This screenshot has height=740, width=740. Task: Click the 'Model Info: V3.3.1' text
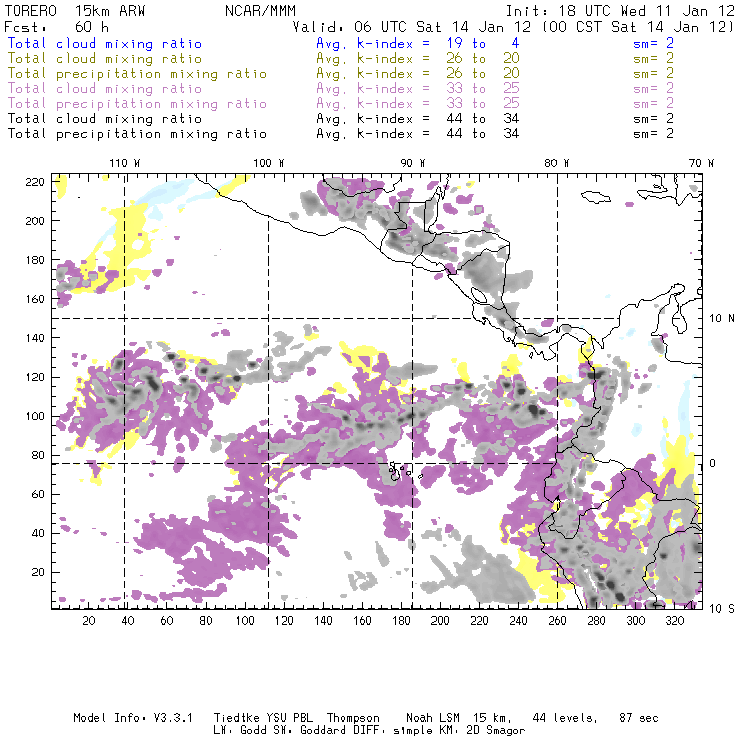coord(133,718)
